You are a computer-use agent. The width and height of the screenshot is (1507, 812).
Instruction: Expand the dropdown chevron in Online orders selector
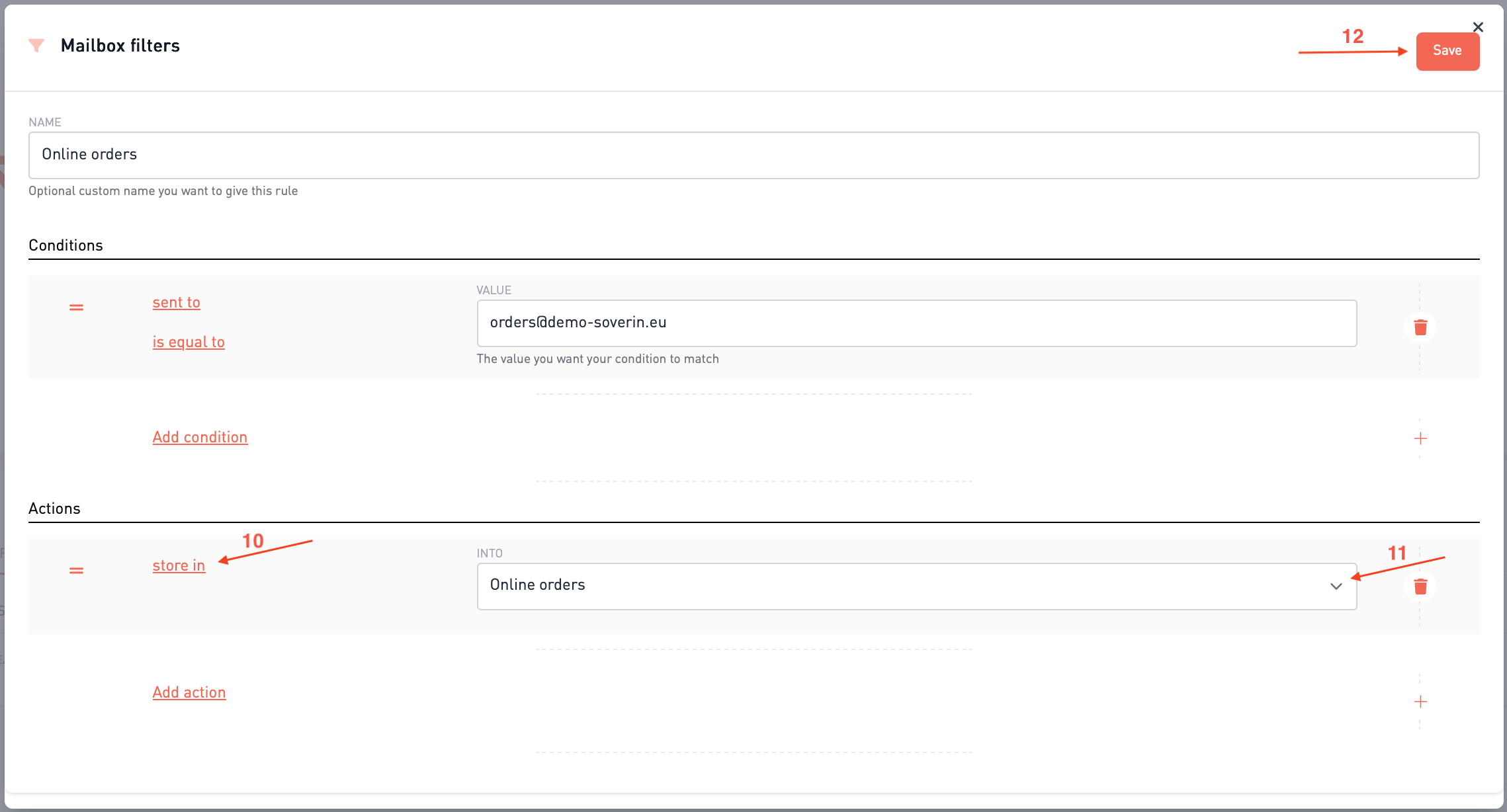tap(1336, 587)
